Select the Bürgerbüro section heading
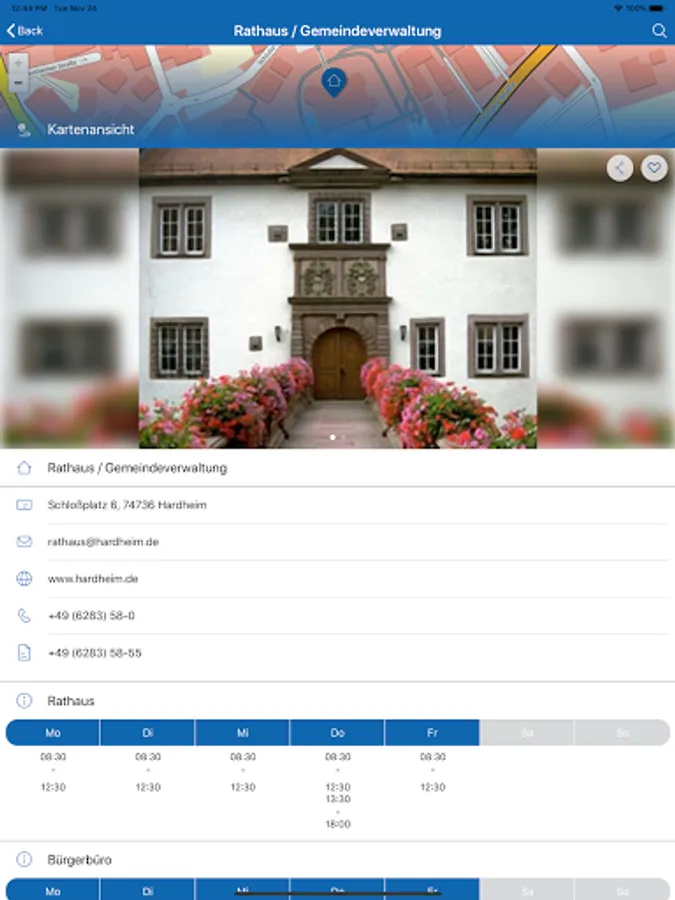Image resolution: width=675 pixels, height=900 pixels. point(79,860)
